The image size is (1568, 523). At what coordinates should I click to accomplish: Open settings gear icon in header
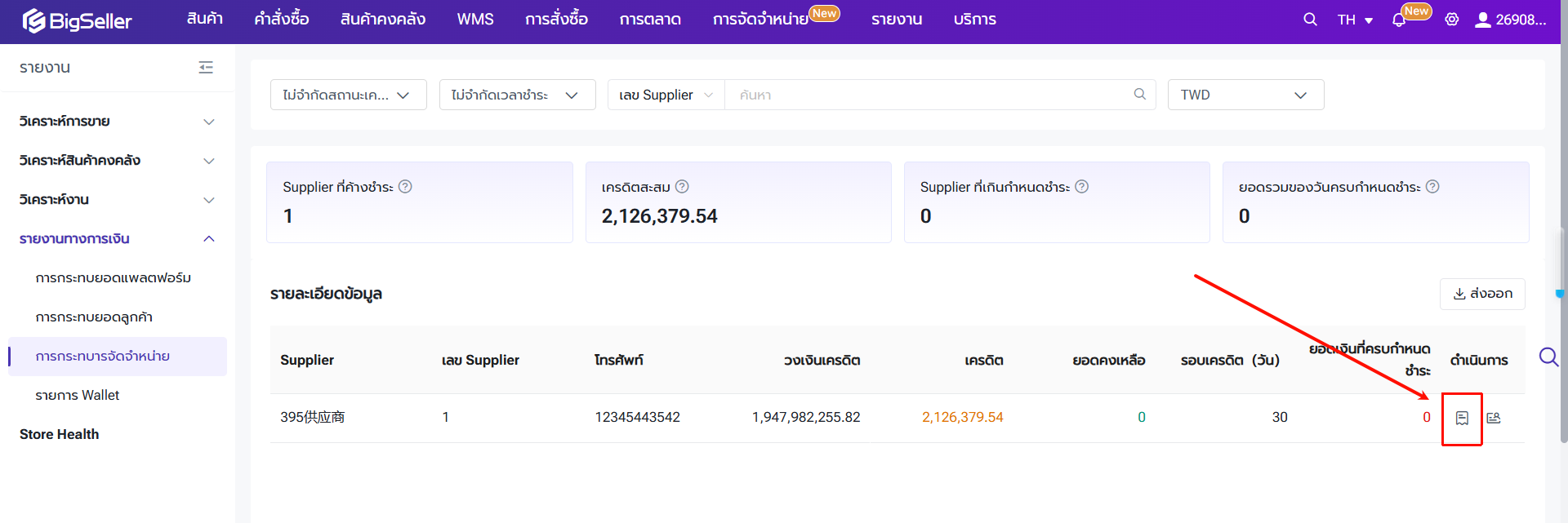(1451, 20)
